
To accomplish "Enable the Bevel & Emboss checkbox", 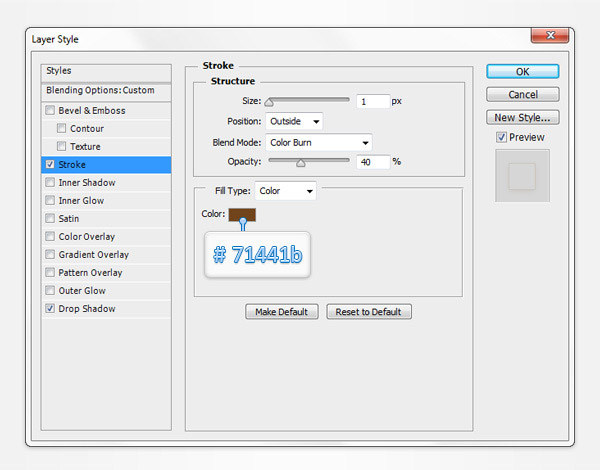I will [50, 111].
